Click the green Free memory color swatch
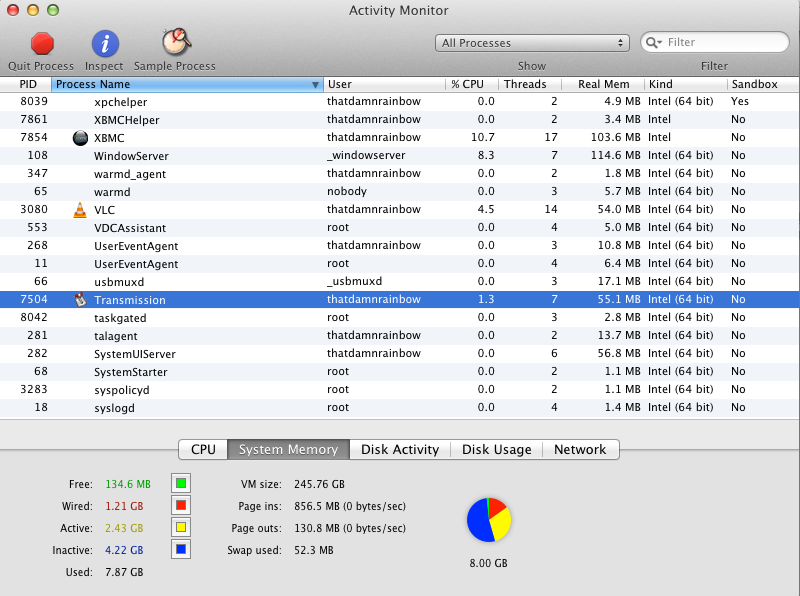 pyautogui.click(x=181, y=483)
